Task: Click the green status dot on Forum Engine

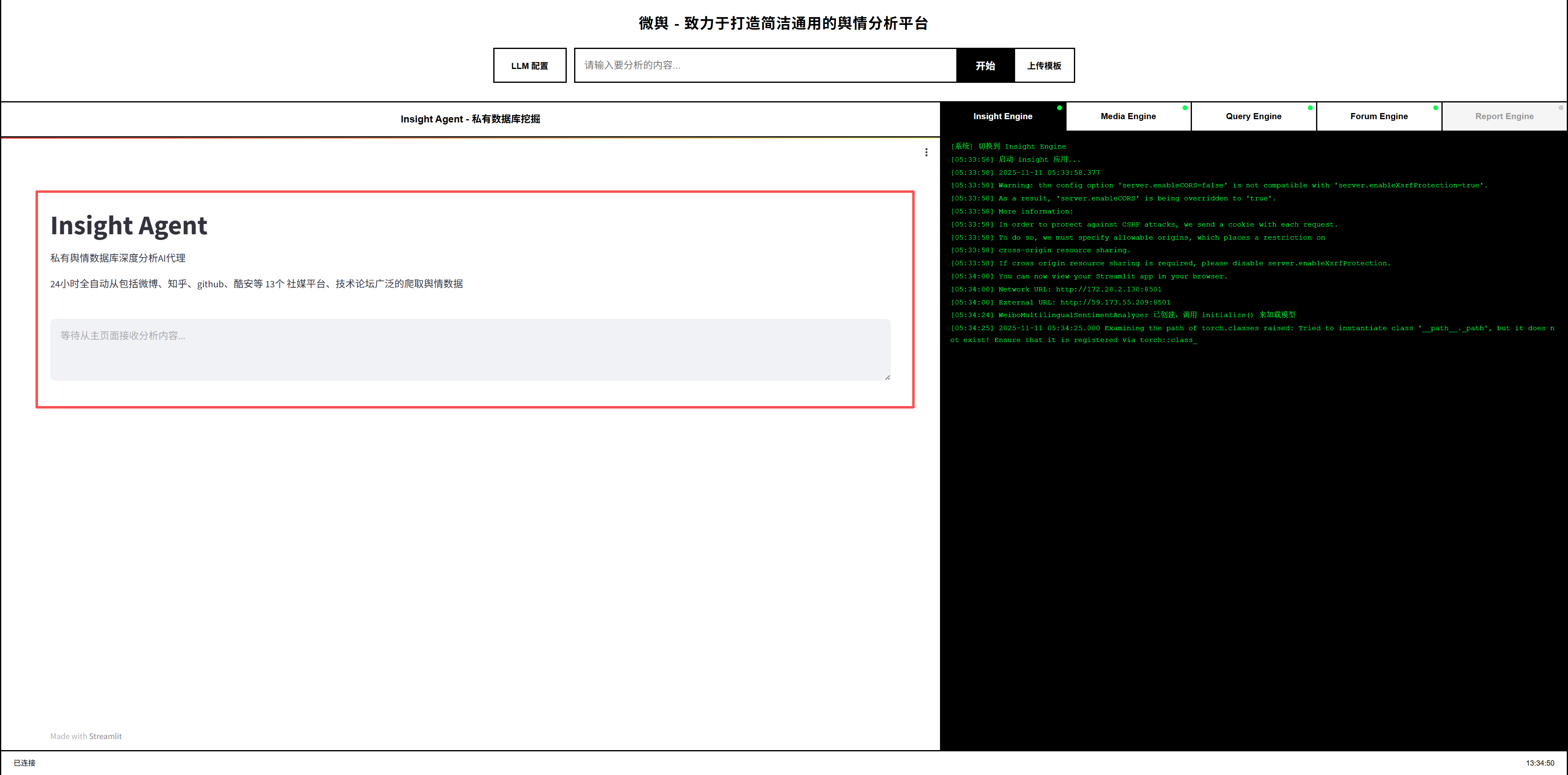Action: pyautogui.click(x=1435, y=108)
